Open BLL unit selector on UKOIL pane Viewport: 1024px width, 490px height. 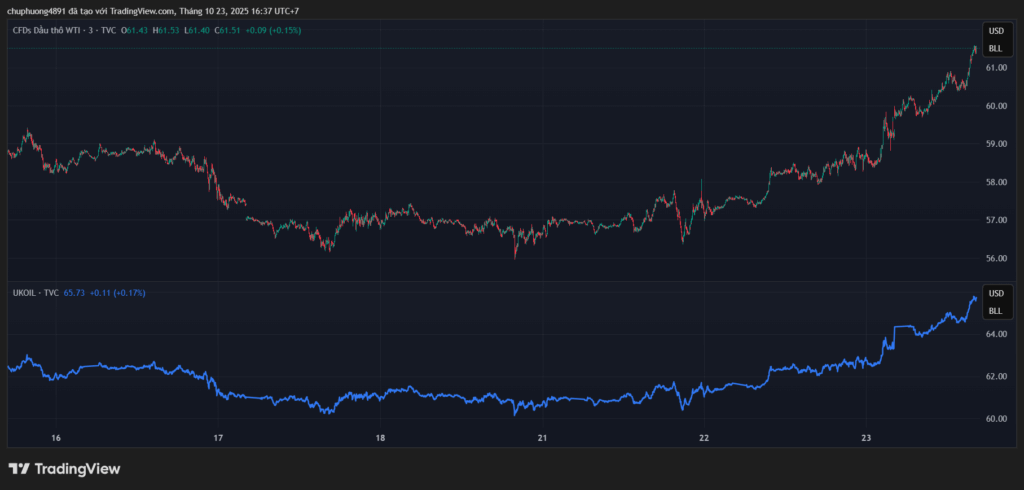point(995,311)
